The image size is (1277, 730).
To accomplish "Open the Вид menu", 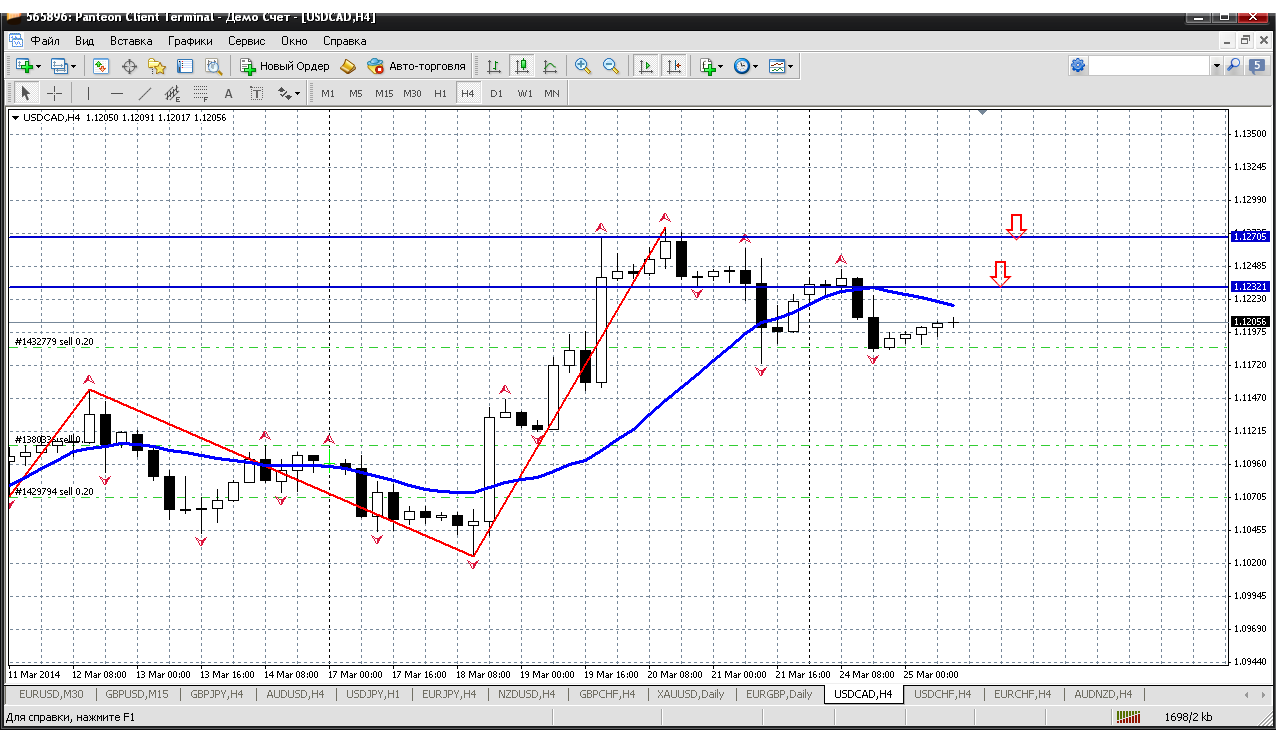I will [x=85, y=41].
